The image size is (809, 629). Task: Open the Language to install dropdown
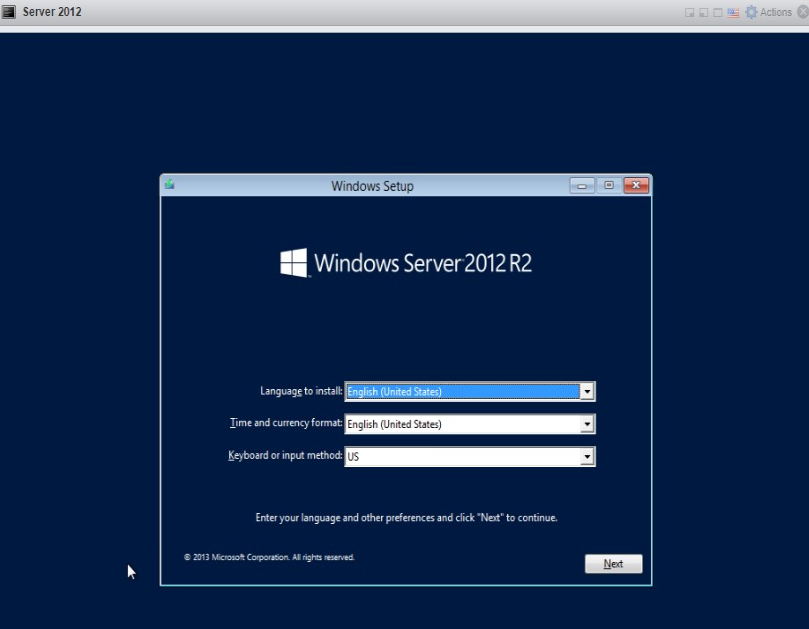coord(470,391)
